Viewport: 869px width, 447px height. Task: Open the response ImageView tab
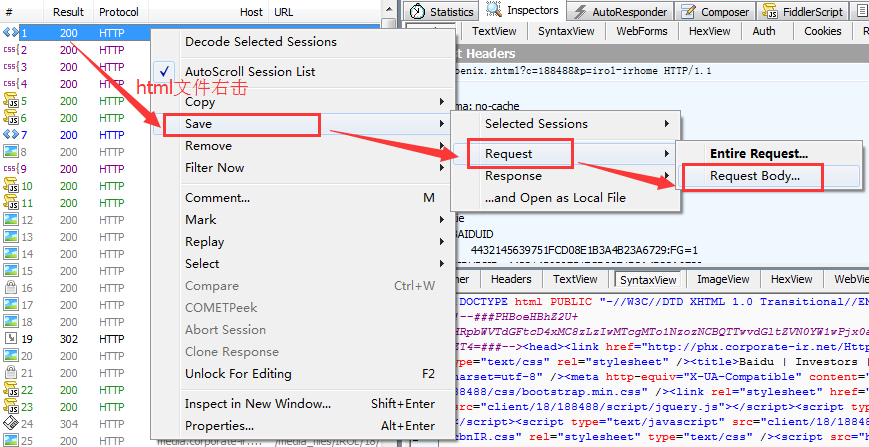click(723, 279)
